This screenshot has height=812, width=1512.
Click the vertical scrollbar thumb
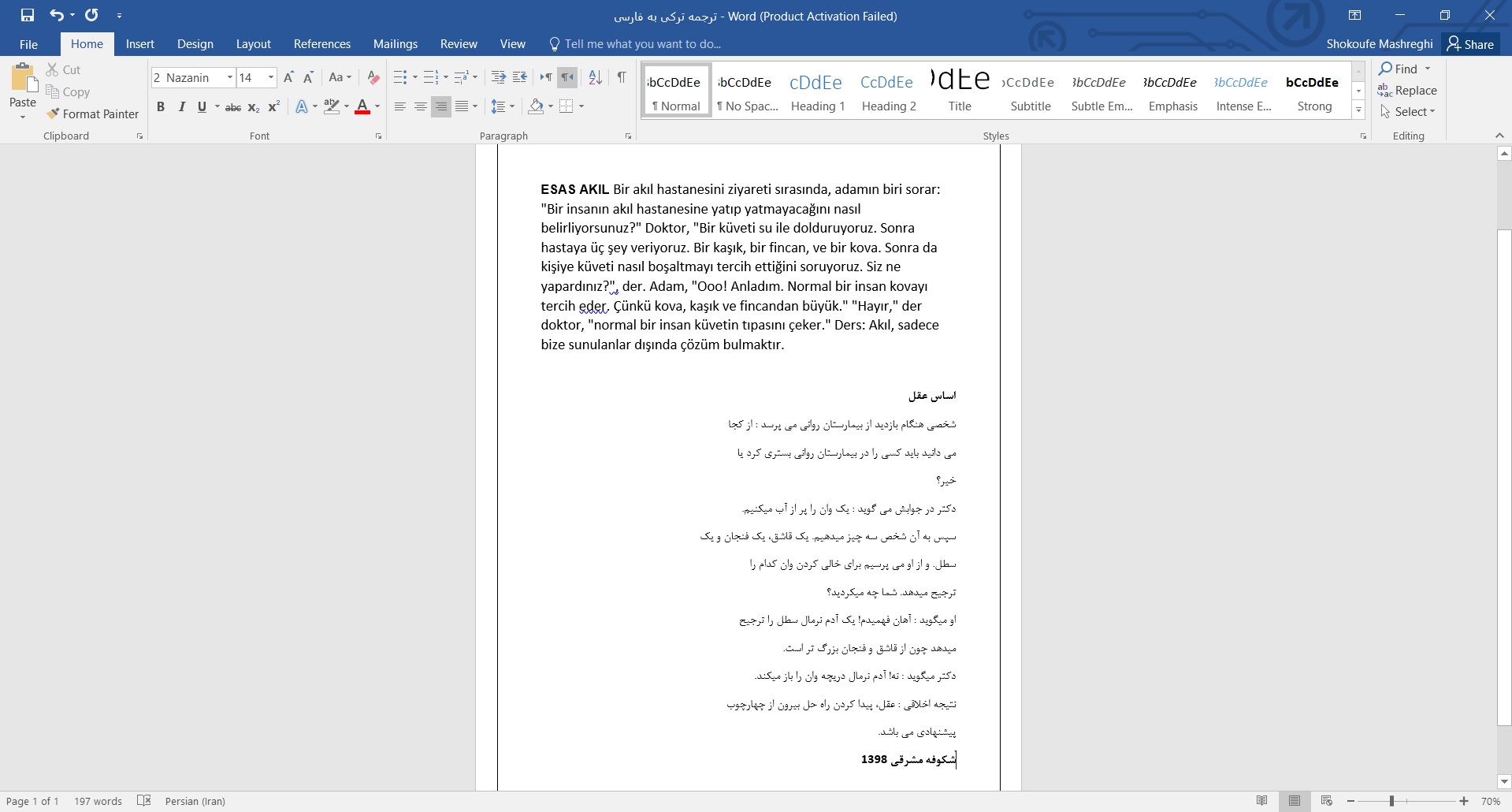[1503, 476]
